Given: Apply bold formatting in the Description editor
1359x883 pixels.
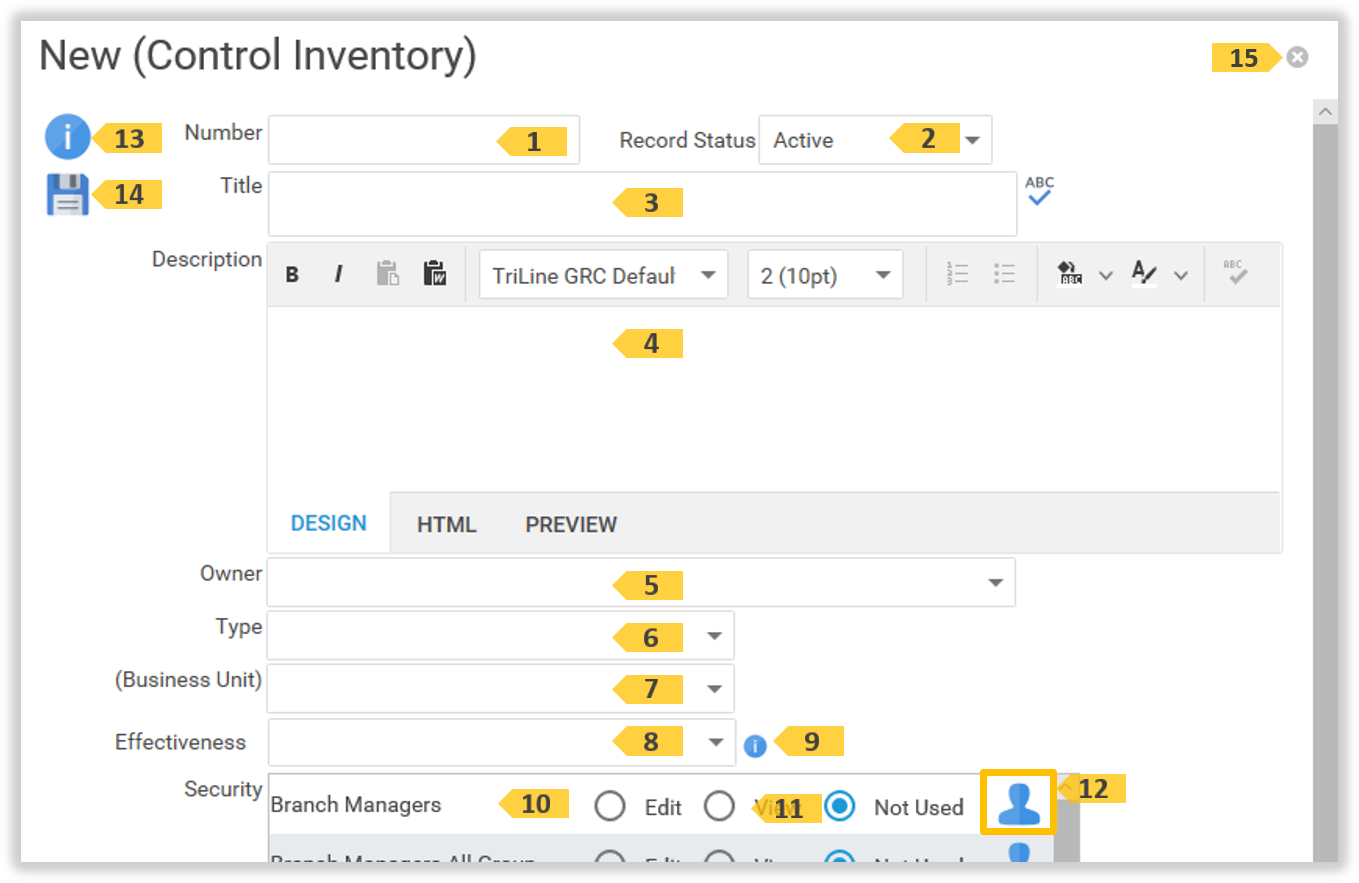Looking at the screenshot, I should [291, 274].
